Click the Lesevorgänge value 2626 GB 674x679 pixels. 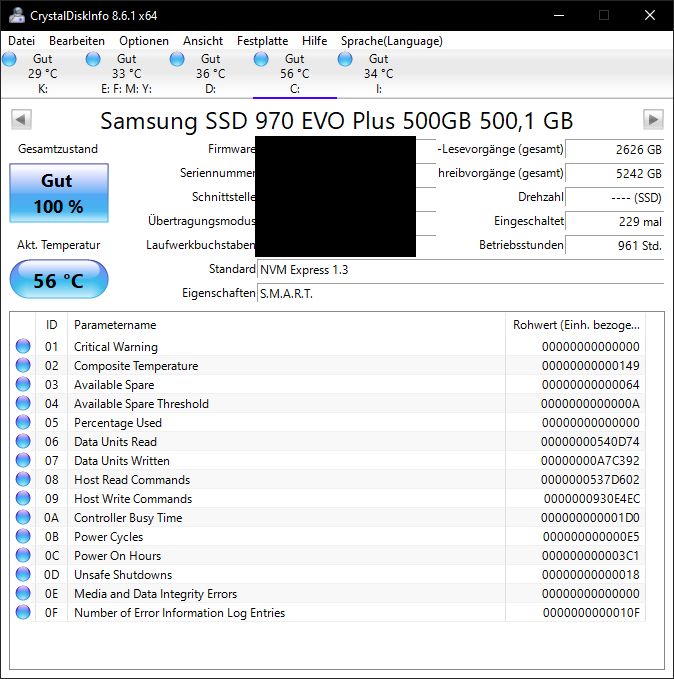tap(614, 149)
